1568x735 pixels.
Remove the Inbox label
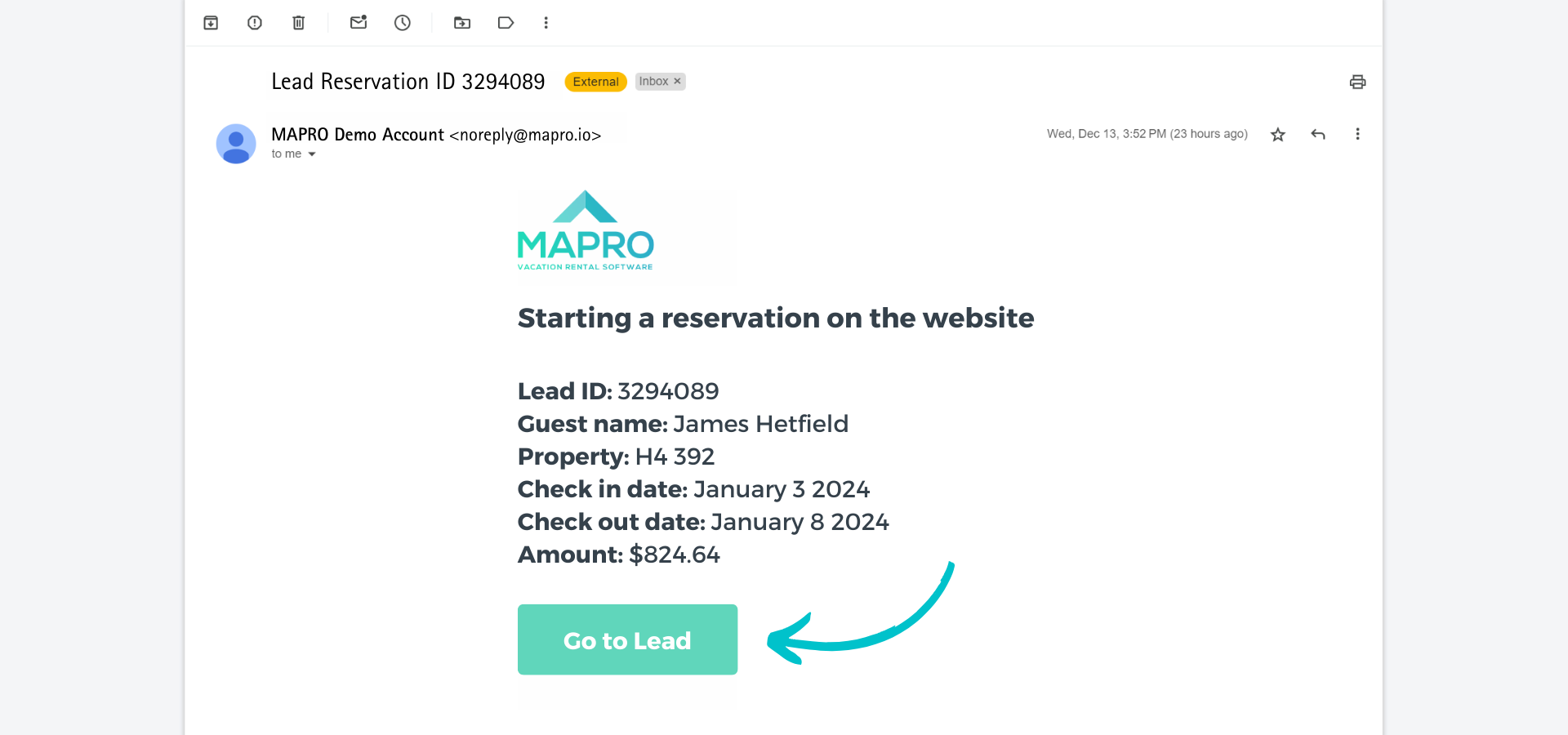pyautogui.click(x=676, y=81)
